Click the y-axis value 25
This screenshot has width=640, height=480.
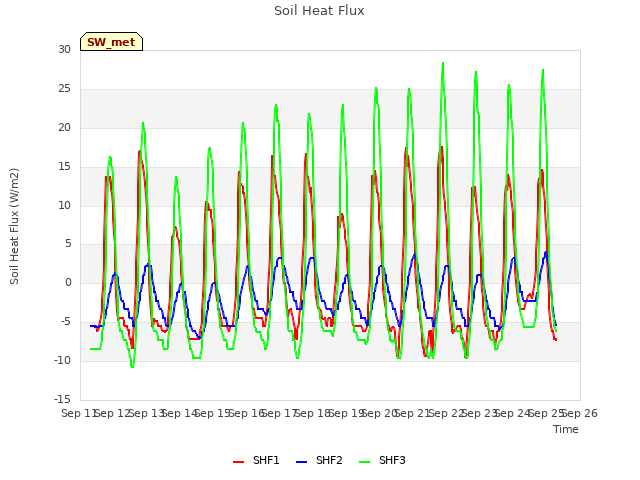pyautogui.click(x=64, y=89)
